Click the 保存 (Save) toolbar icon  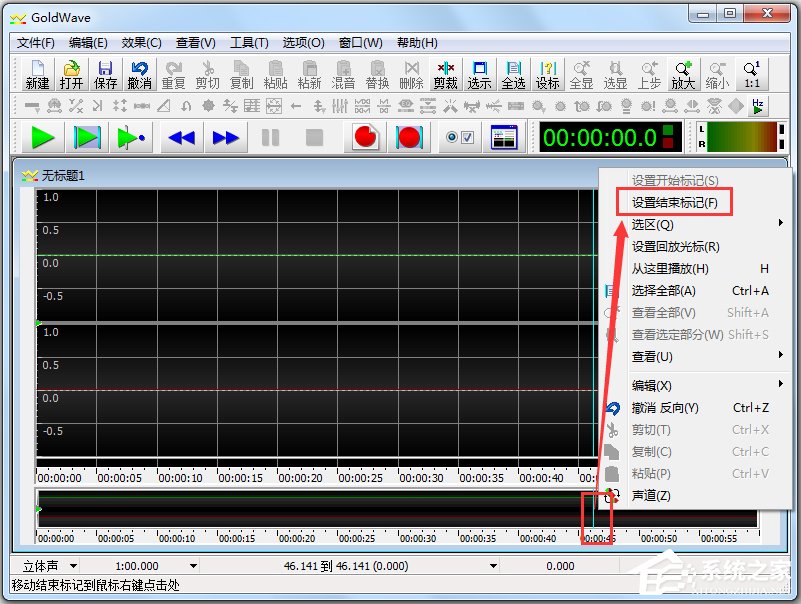coord(105,75)
